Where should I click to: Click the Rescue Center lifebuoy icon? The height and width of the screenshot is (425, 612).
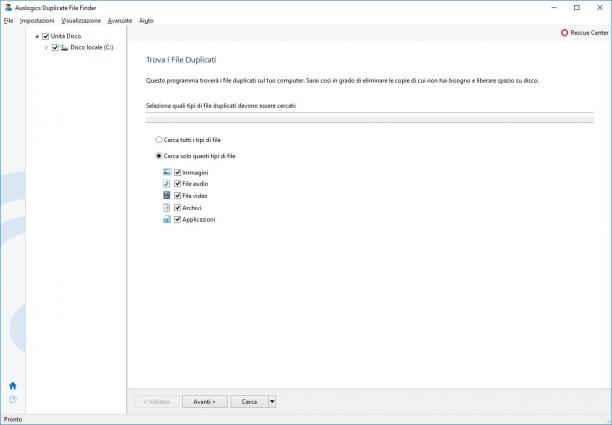coord(564,33)
